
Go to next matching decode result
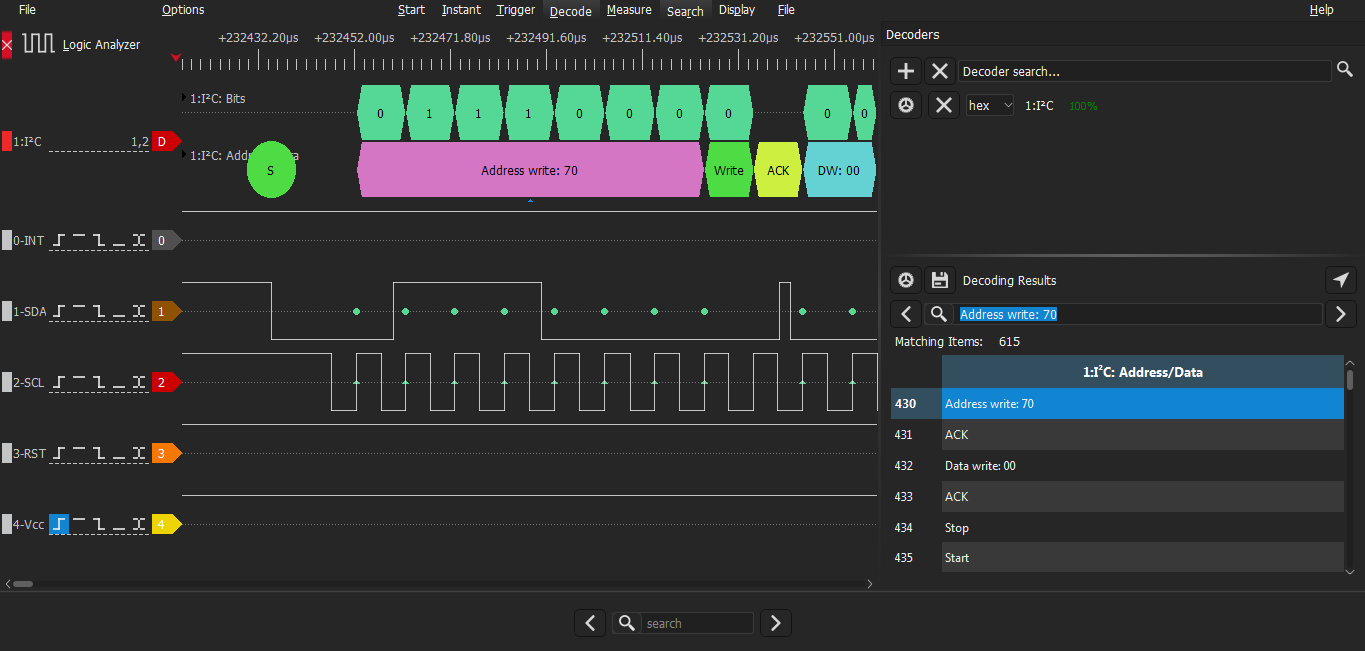[1341, 314]
